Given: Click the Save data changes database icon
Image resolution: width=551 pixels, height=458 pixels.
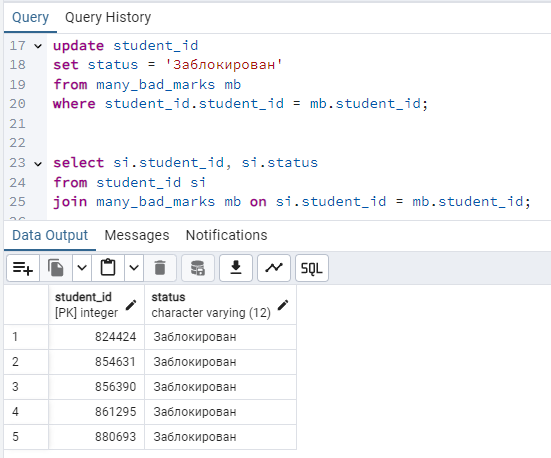Looking at the screenshot, I should [x=198, y=268].
